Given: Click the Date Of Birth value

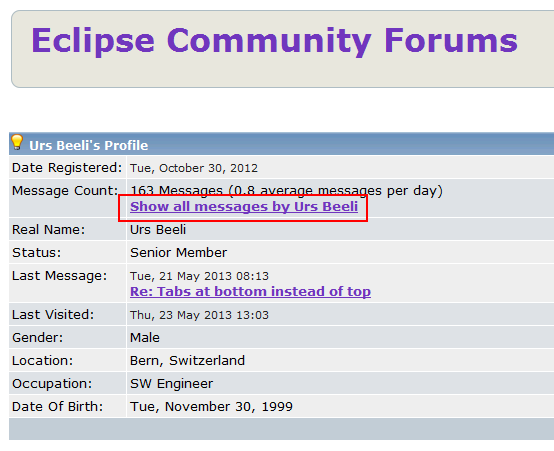Looking at the screenshot, I should pos(211,407).
